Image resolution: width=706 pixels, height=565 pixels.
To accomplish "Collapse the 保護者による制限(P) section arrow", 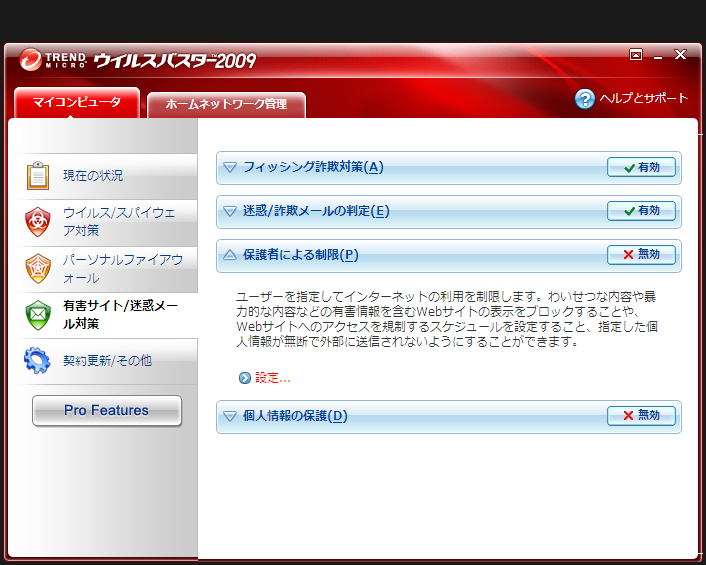I will pyautogui.click(x=230, y=255).
